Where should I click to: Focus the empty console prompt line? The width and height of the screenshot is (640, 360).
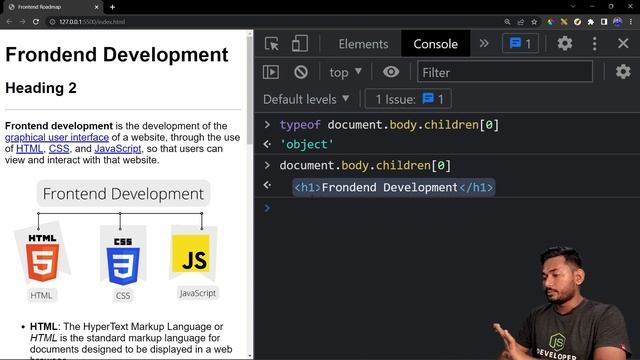(447, 208)
